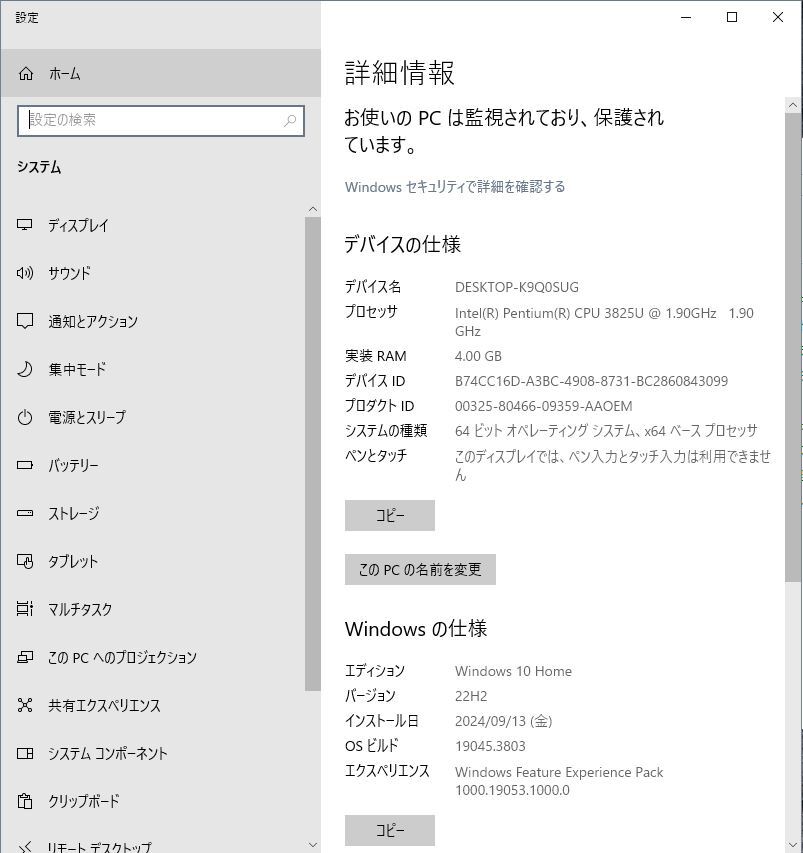This screenshot has width=803, height=853.
Task: Click the バッテリー battery icon
Action: click(25, 465)
